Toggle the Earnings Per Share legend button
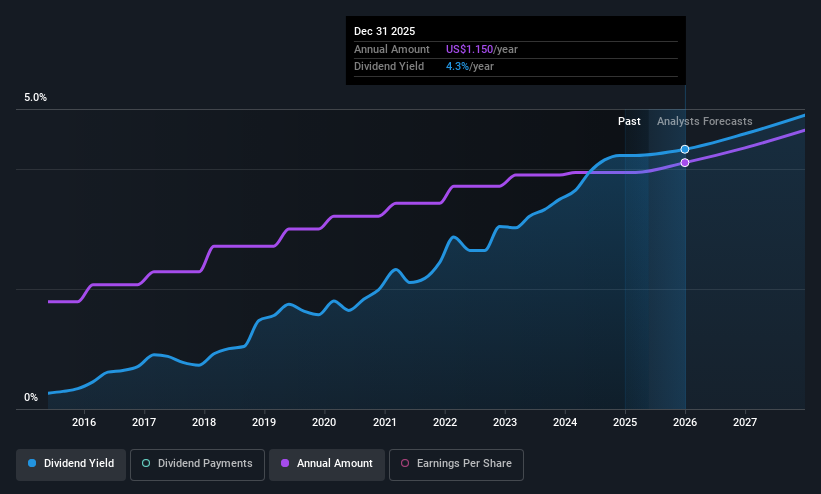Image resolution: width=821 pixels, height=494 pixels. (x=457, y=465)
